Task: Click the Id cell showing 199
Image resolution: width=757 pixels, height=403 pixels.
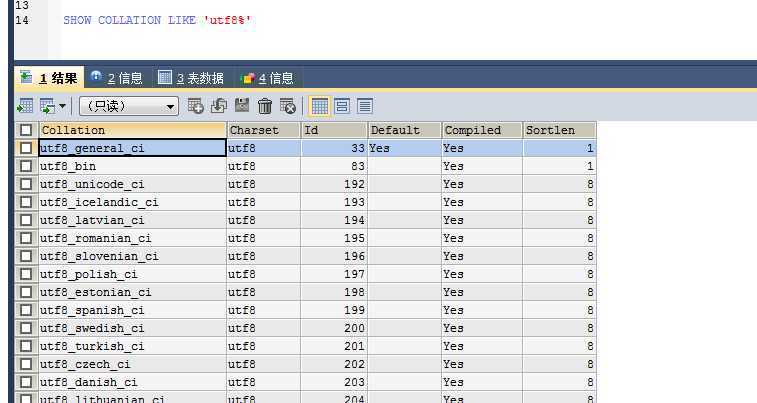Action: tap(334, 310)
